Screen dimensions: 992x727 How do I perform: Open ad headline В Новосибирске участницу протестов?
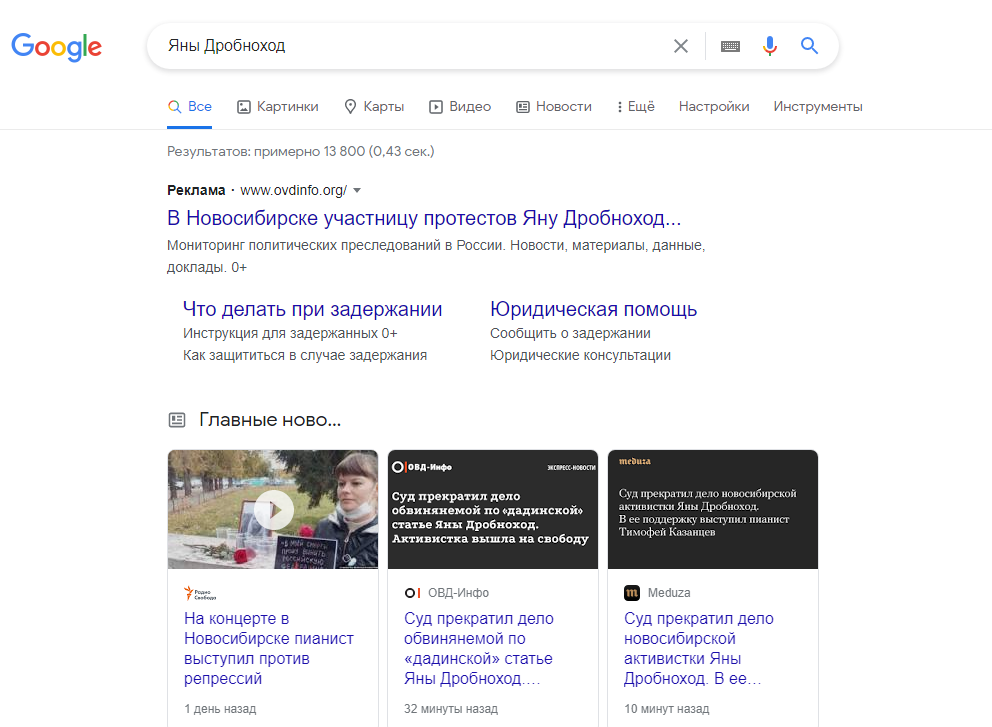424,218
